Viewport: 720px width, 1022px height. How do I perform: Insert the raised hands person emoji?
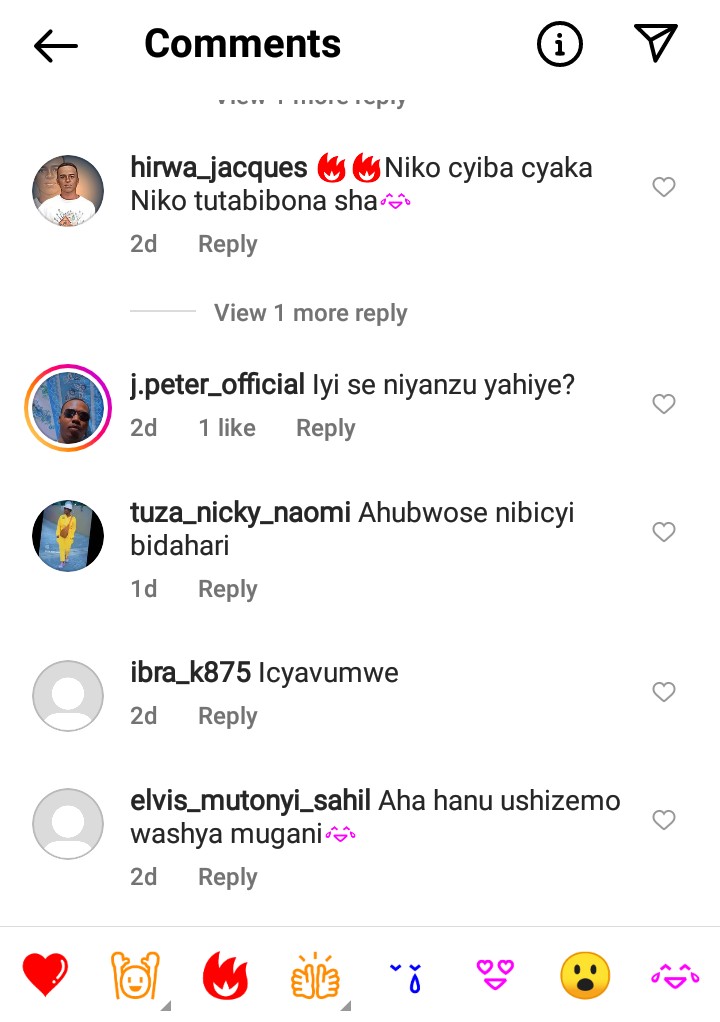[x=135, y=976]
